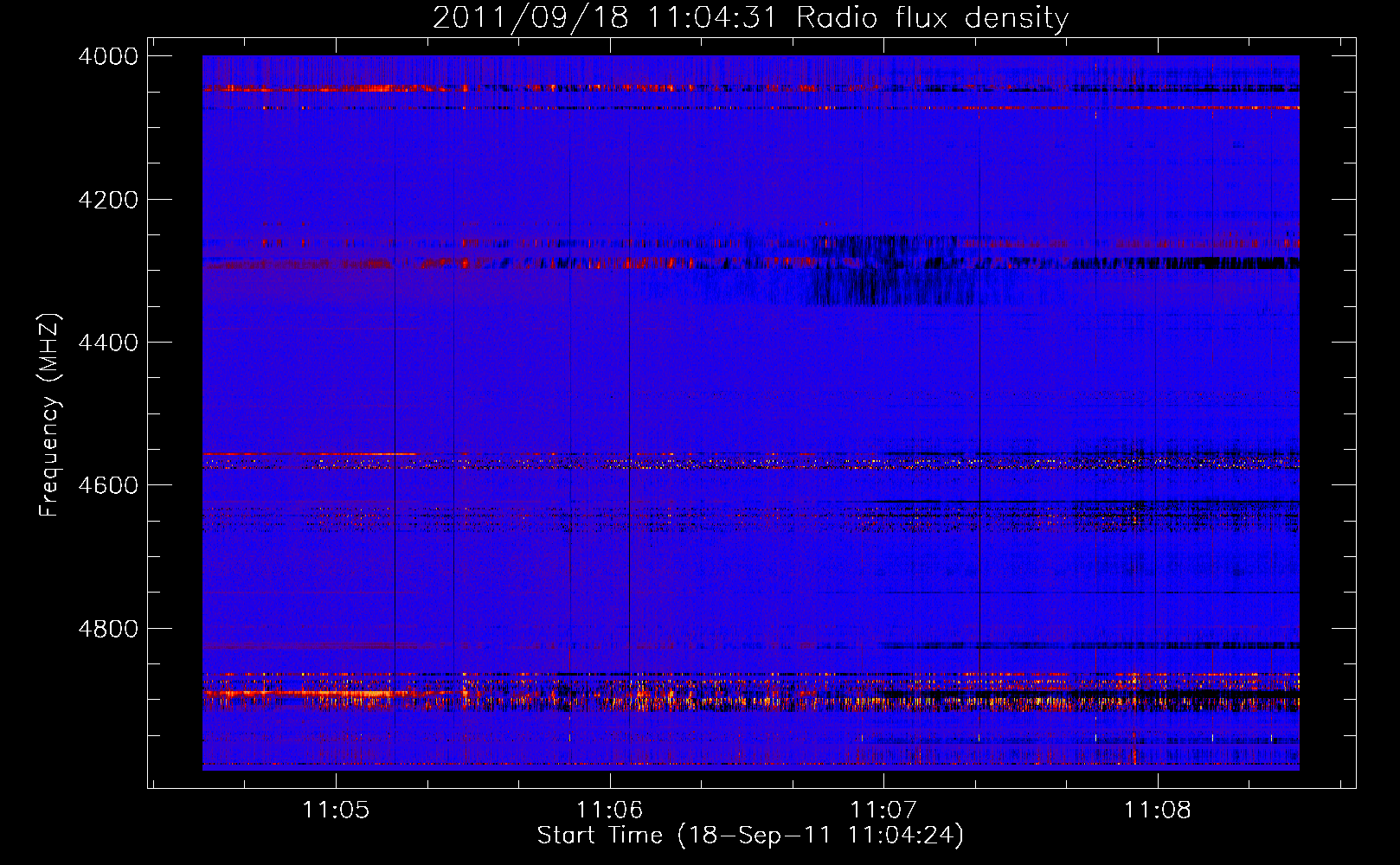Click the 4000 frequency tick label

108,56
